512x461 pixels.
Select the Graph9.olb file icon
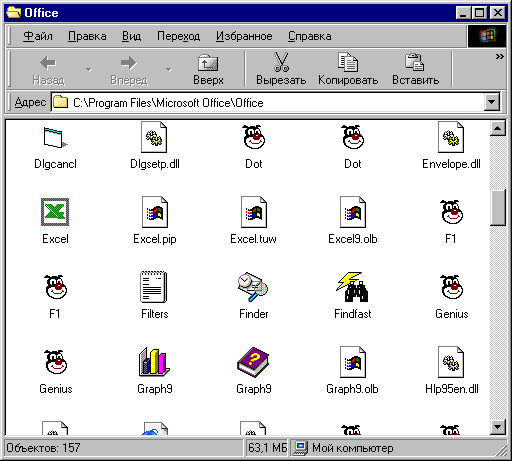tap(353, 362)
